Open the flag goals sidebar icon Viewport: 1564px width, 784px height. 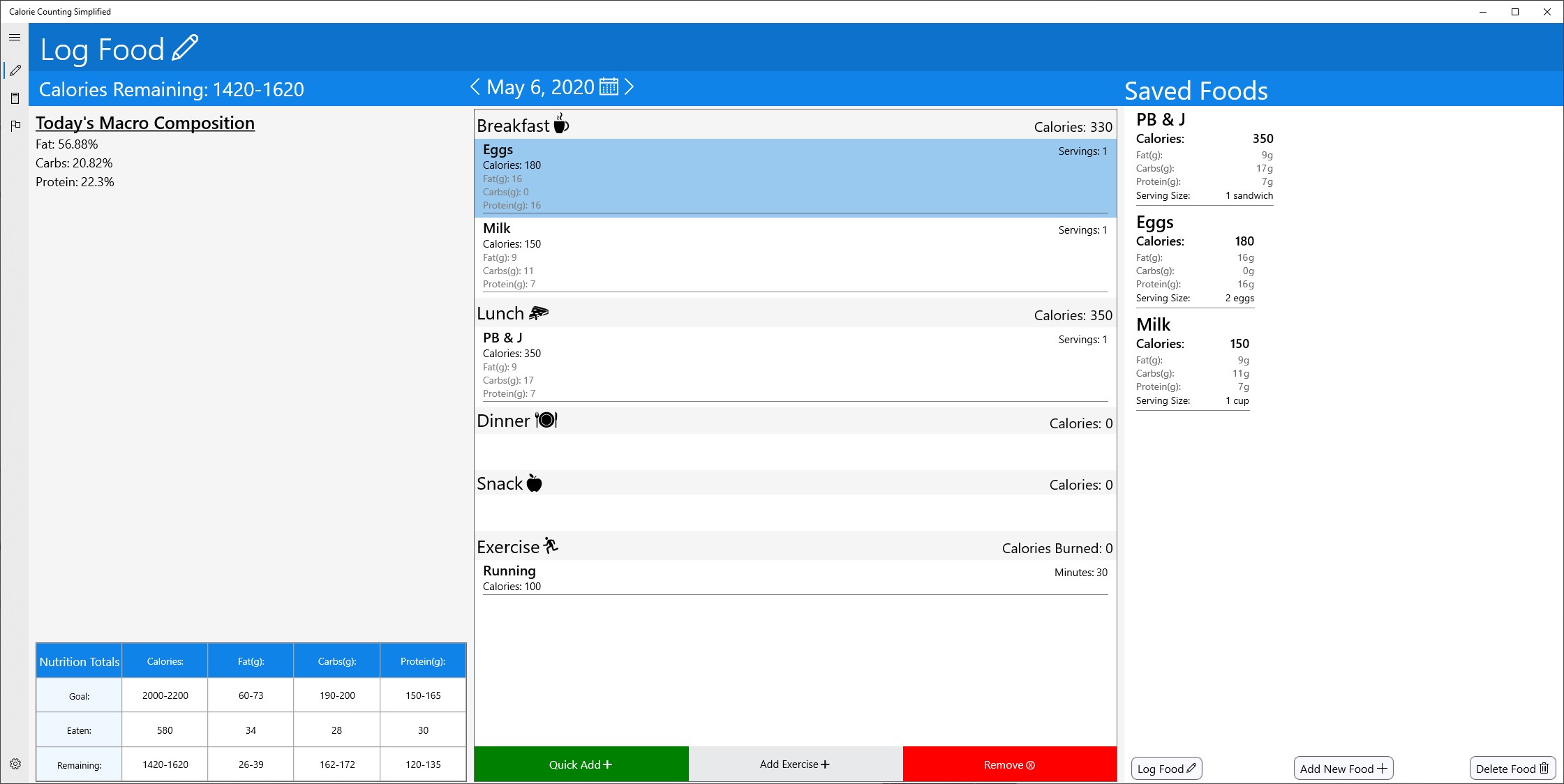click(15, 126)
